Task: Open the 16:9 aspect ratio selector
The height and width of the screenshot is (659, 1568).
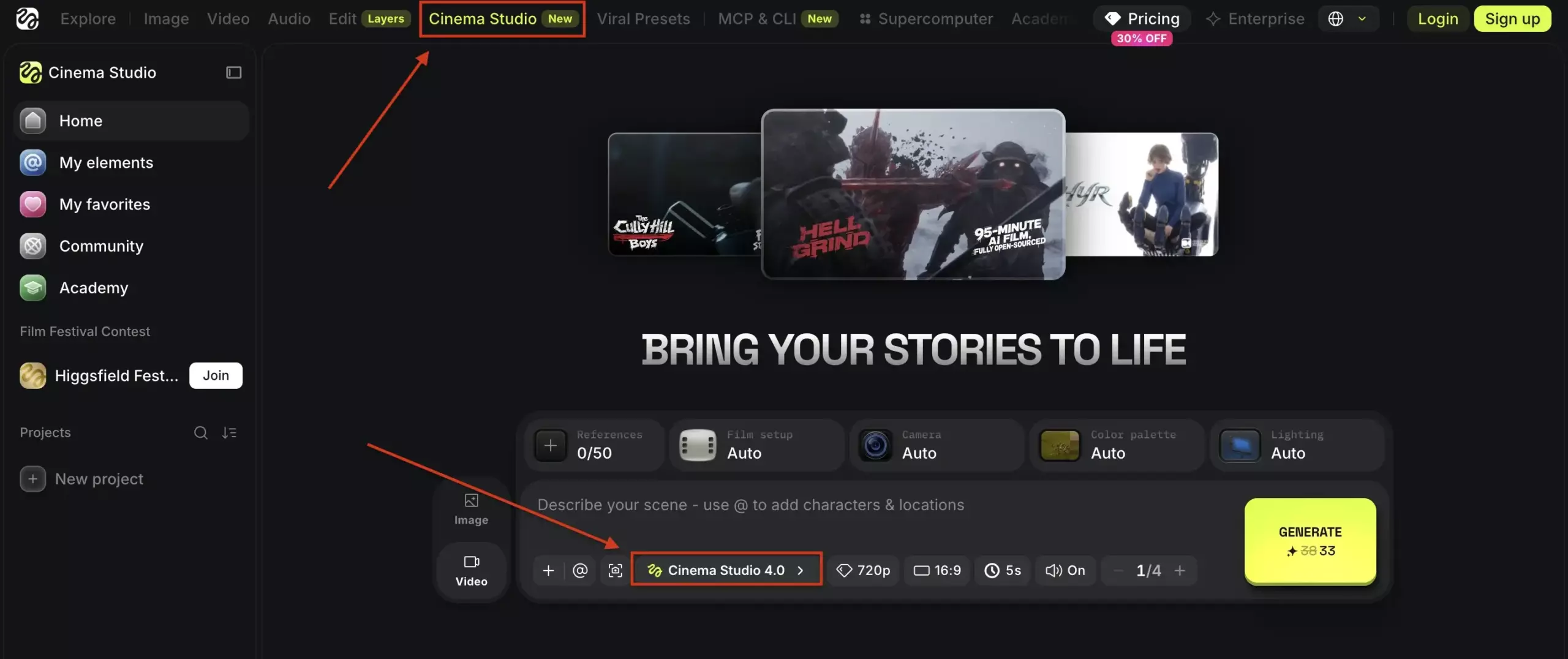Action: point(937,571)
